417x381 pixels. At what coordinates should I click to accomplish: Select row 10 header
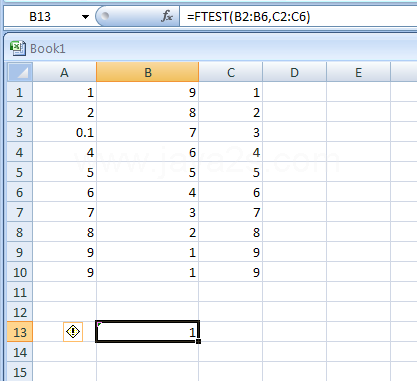coord(20,272)
